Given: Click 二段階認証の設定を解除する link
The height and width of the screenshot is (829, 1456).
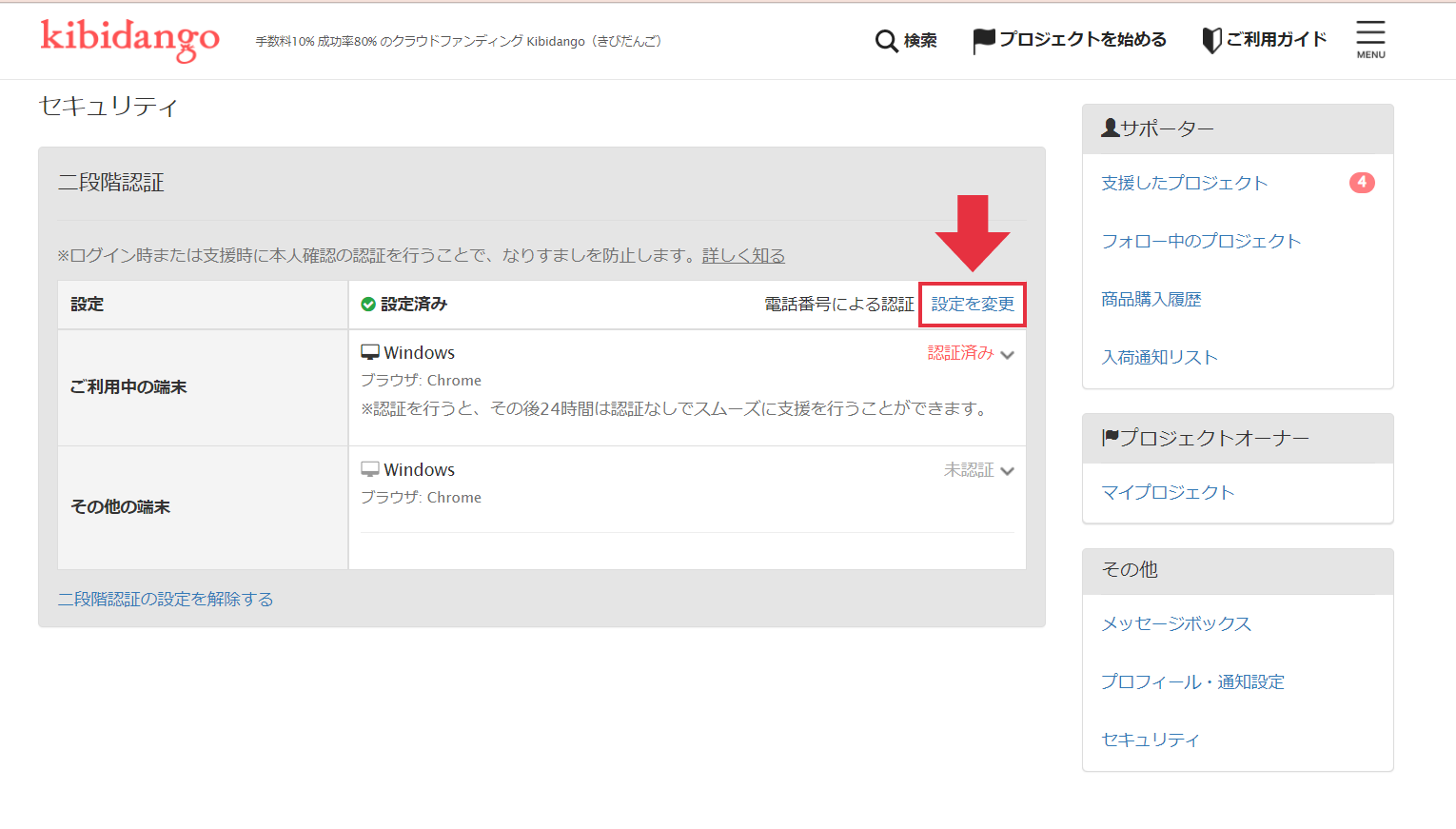Looking at the screenshot, I should click(x=166, y=599).
